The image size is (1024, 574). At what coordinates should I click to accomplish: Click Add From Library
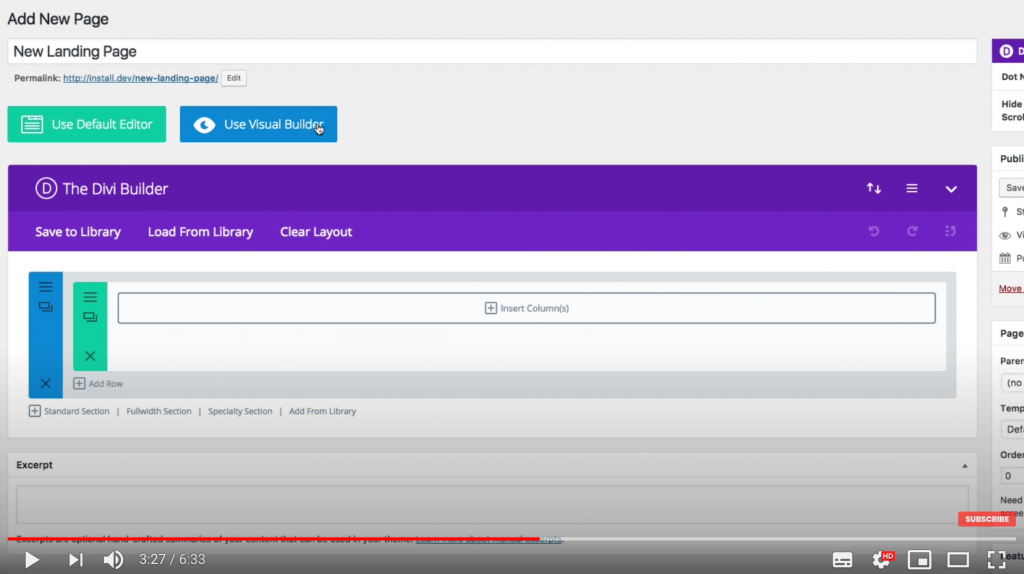pos(323,411)
